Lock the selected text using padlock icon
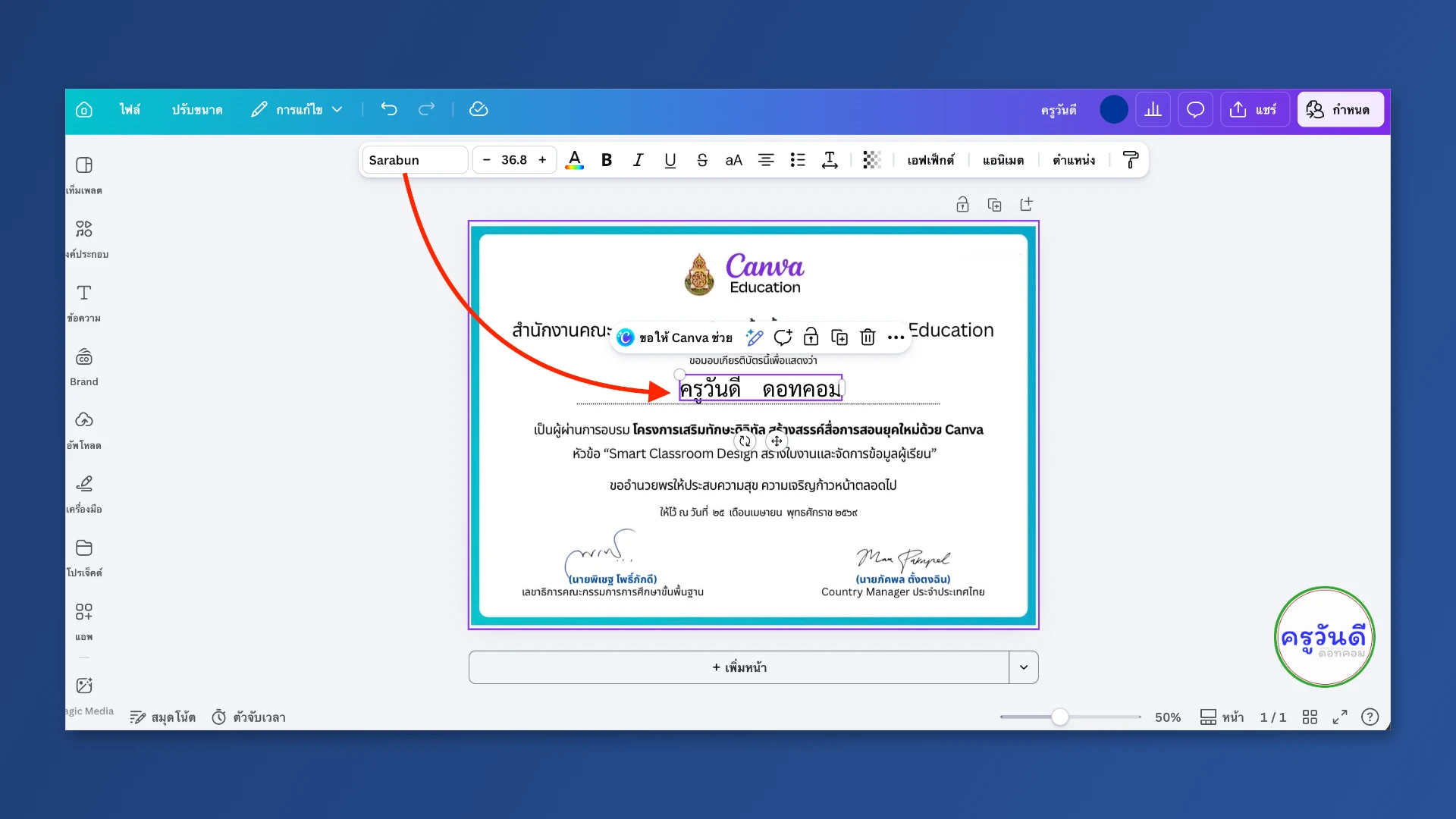The image size is (1456, 819). pyautogui.click(x=811, y=337)
